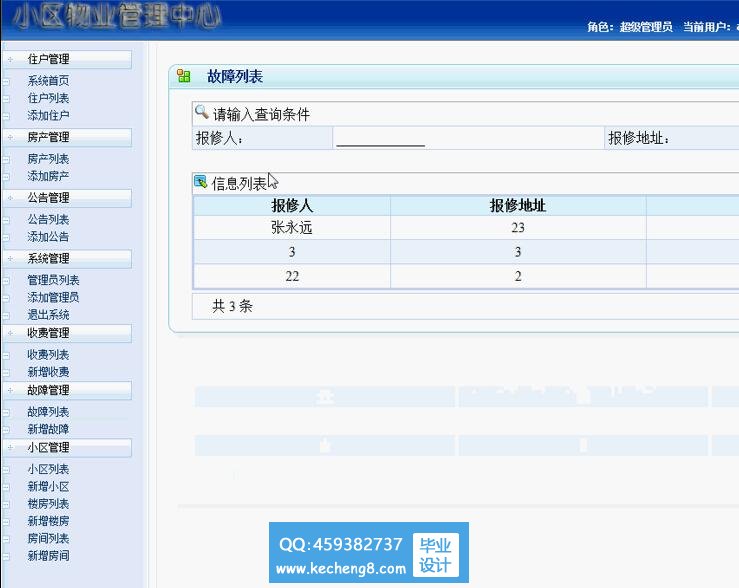
Task: Go to 新增房间 page
Action: pos(48,556)
